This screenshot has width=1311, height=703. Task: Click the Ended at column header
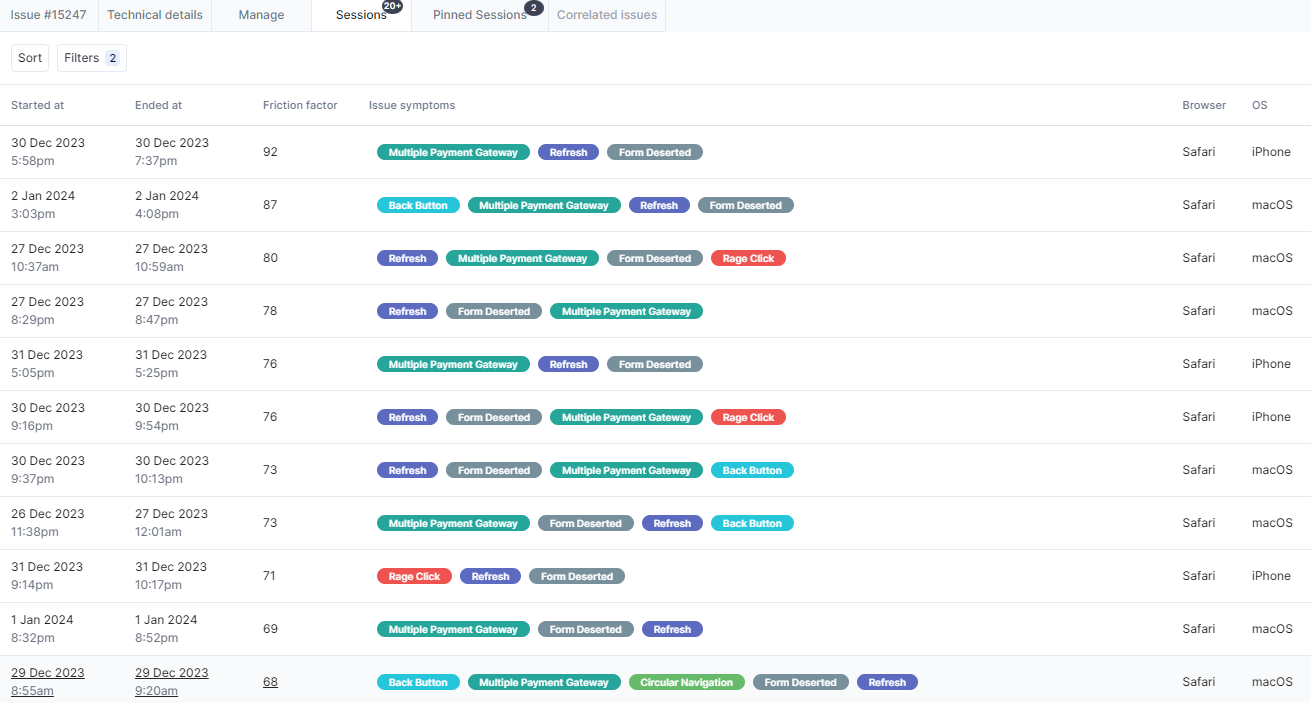tap(159, 105)
